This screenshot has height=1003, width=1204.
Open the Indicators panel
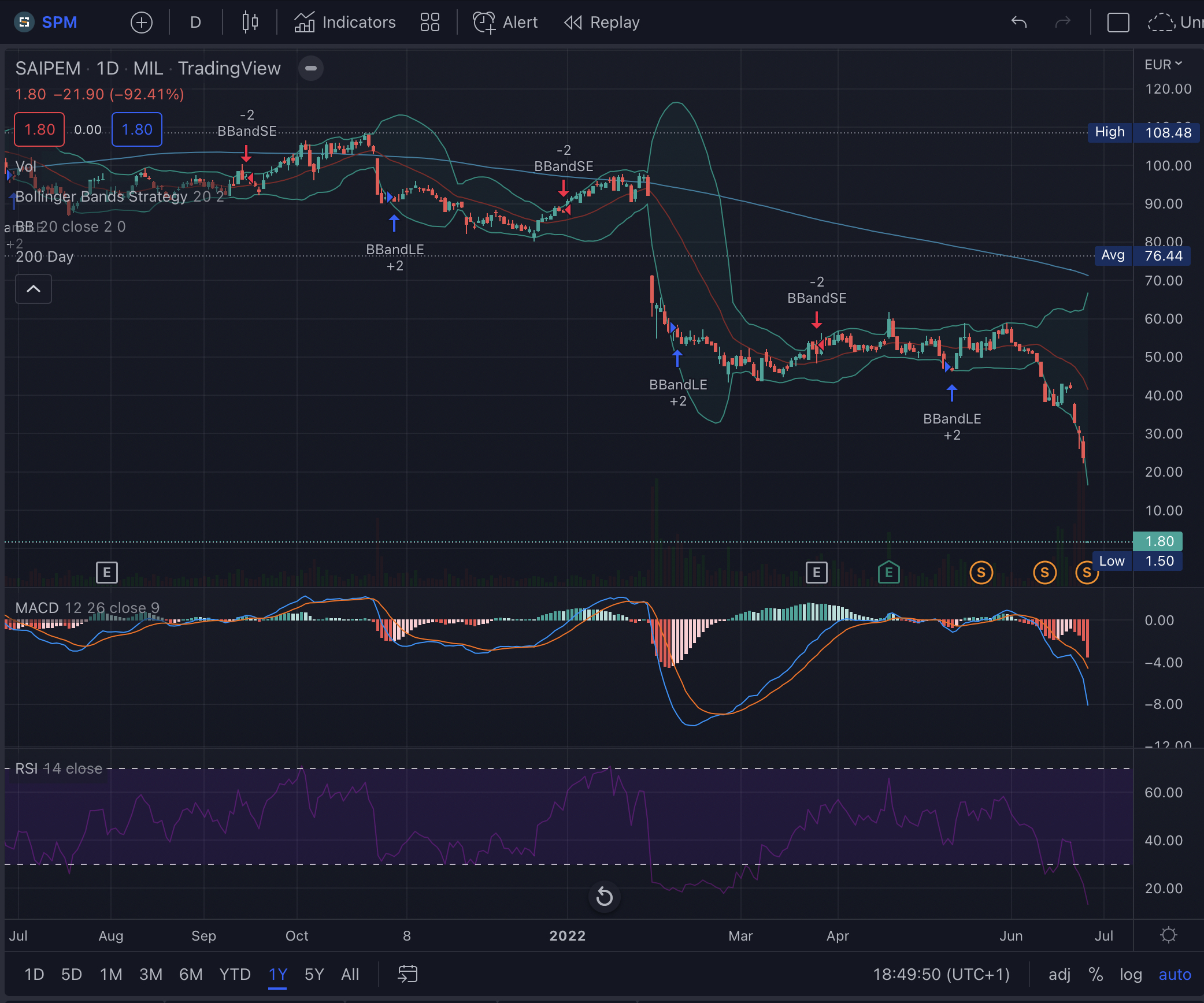(345, 23)
